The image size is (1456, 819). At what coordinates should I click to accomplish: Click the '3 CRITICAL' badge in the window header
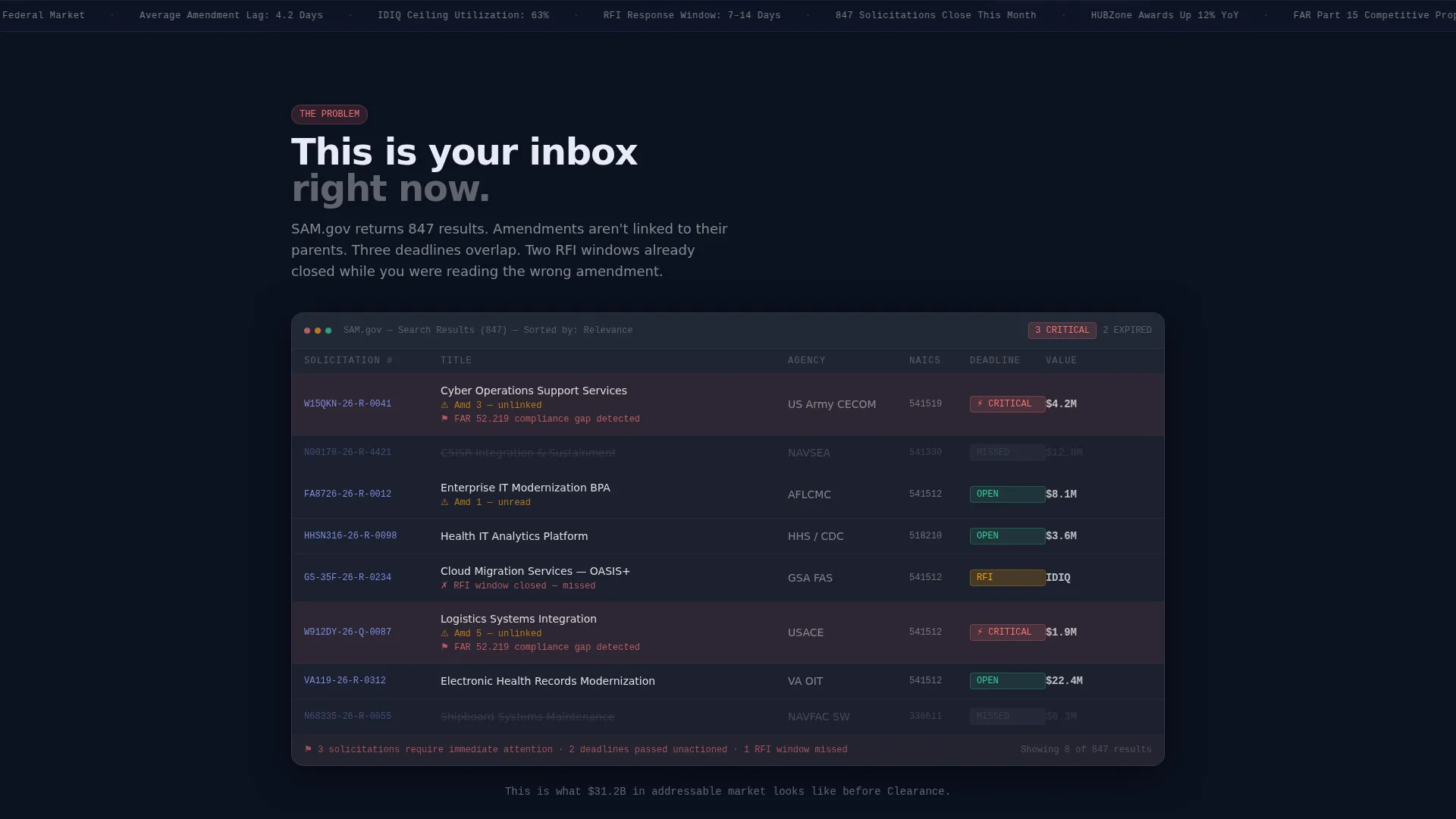pyautogui.click(x=1062, y=331)
